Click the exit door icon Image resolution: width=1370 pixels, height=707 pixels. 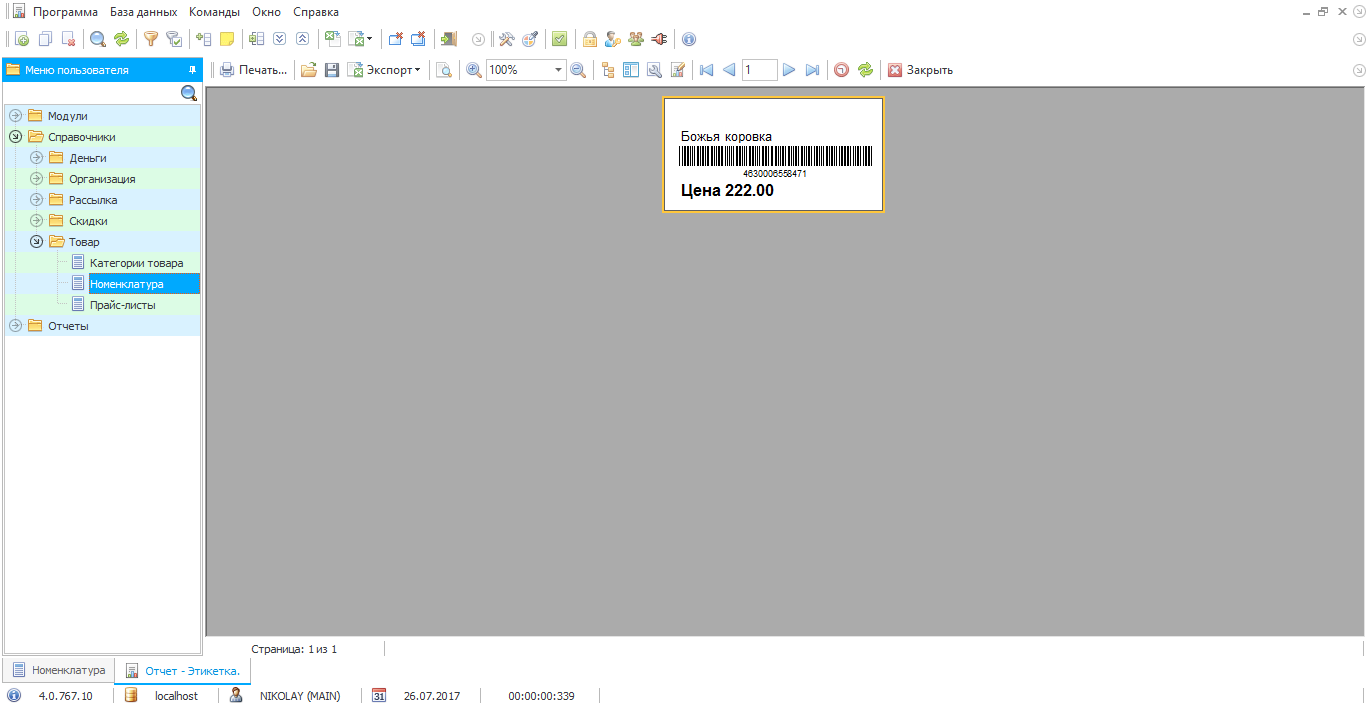tap(448, 40)
